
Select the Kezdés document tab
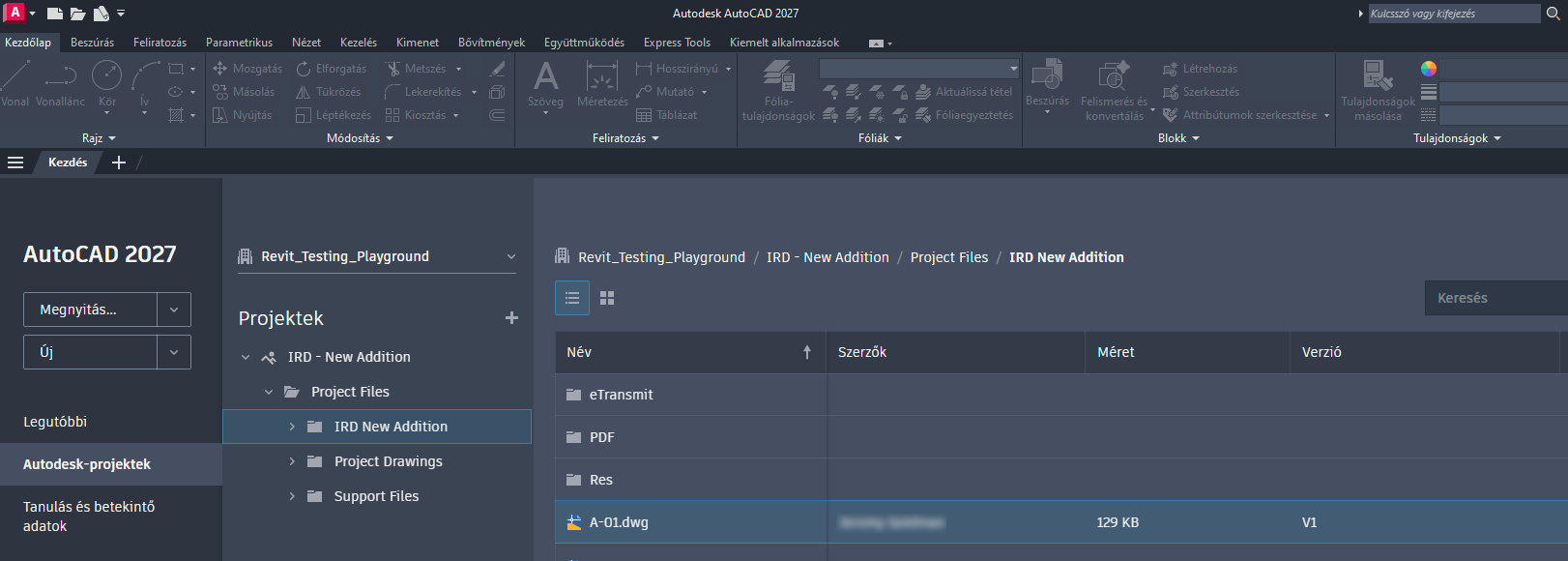click(x=68, y=162)
